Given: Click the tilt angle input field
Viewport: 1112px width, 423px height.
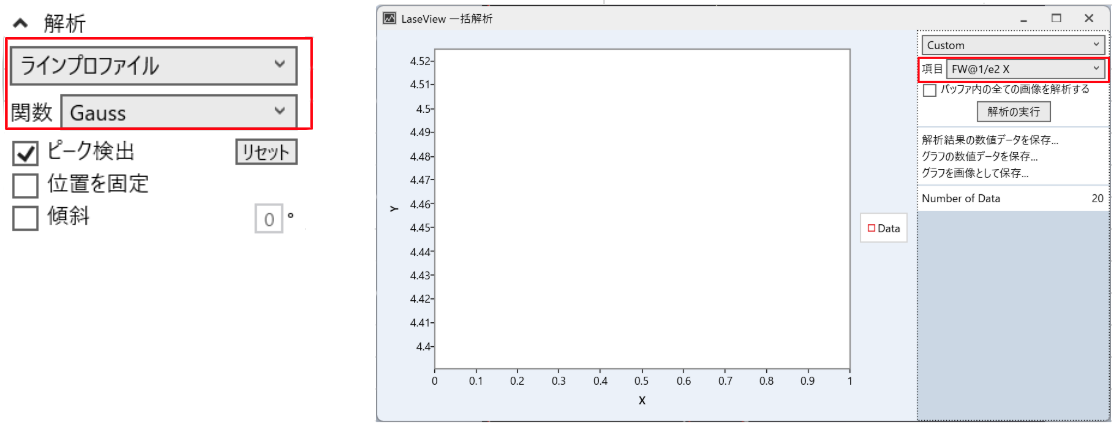Looking at the screenshot, I should pyautogui.click(x=269, y=218).
